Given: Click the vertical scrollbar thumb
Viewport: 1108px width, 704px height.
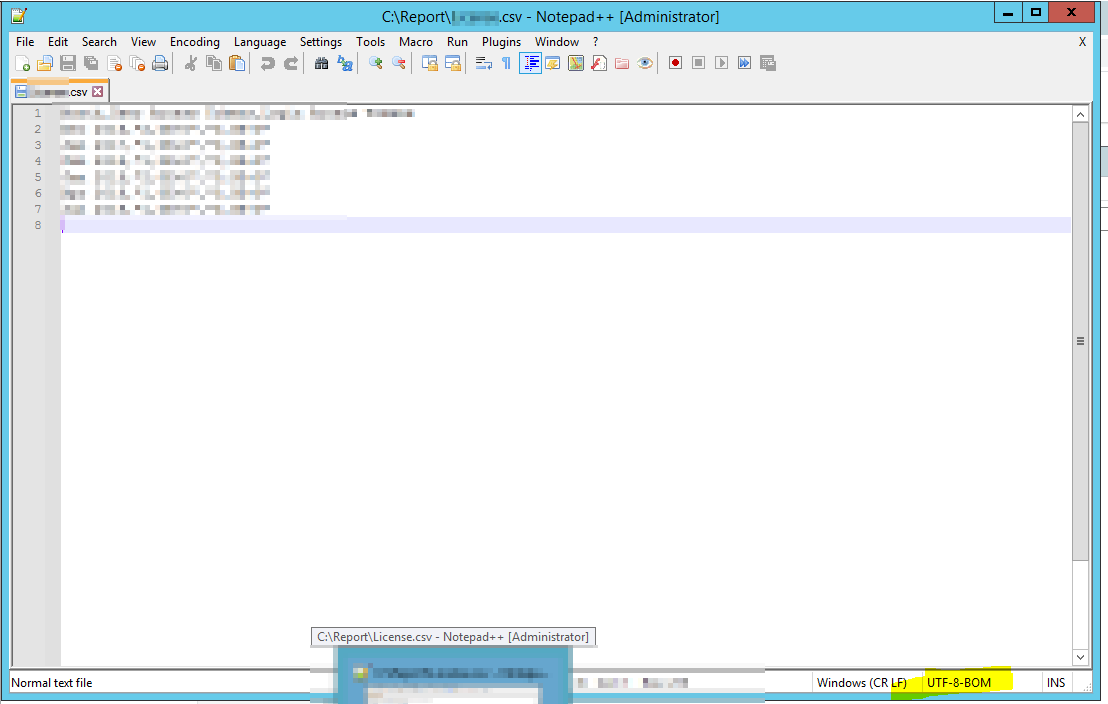Looking at the screenshot, I should [1080, 341].
